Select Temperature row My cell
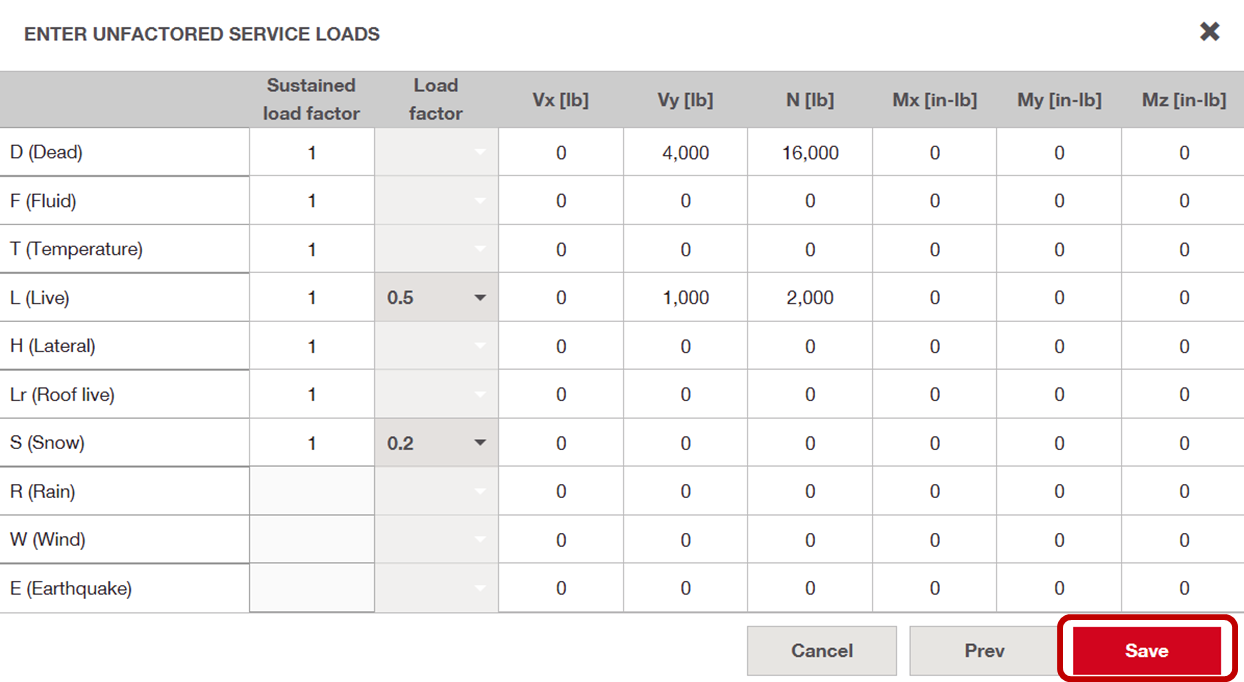Viewport: 1244px width, 682px height. coord(1059,249)
